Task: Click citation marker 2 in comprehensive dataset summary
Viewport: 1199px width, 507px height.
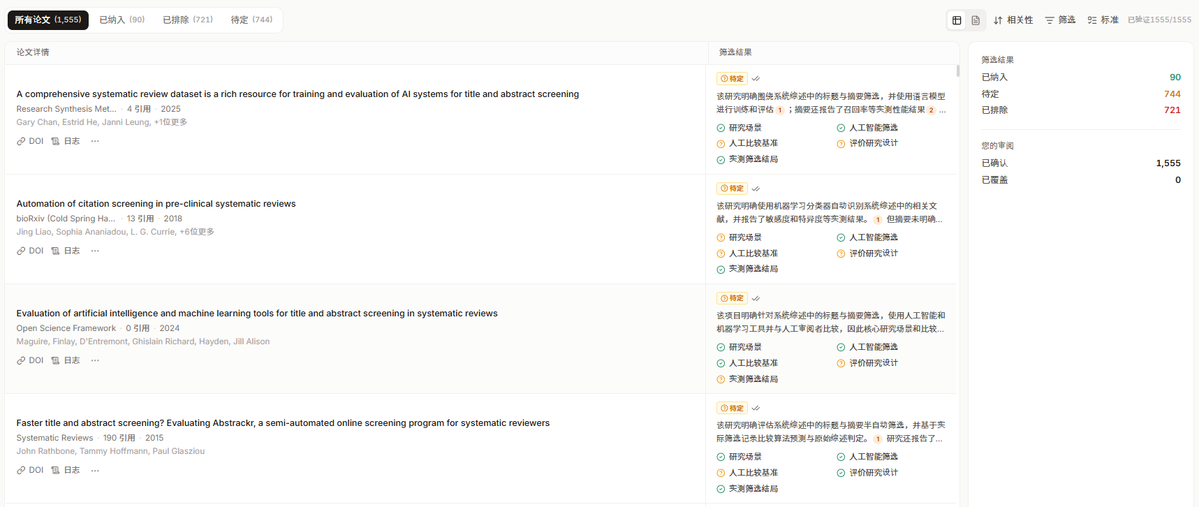Action: click(x=931, y=110)
